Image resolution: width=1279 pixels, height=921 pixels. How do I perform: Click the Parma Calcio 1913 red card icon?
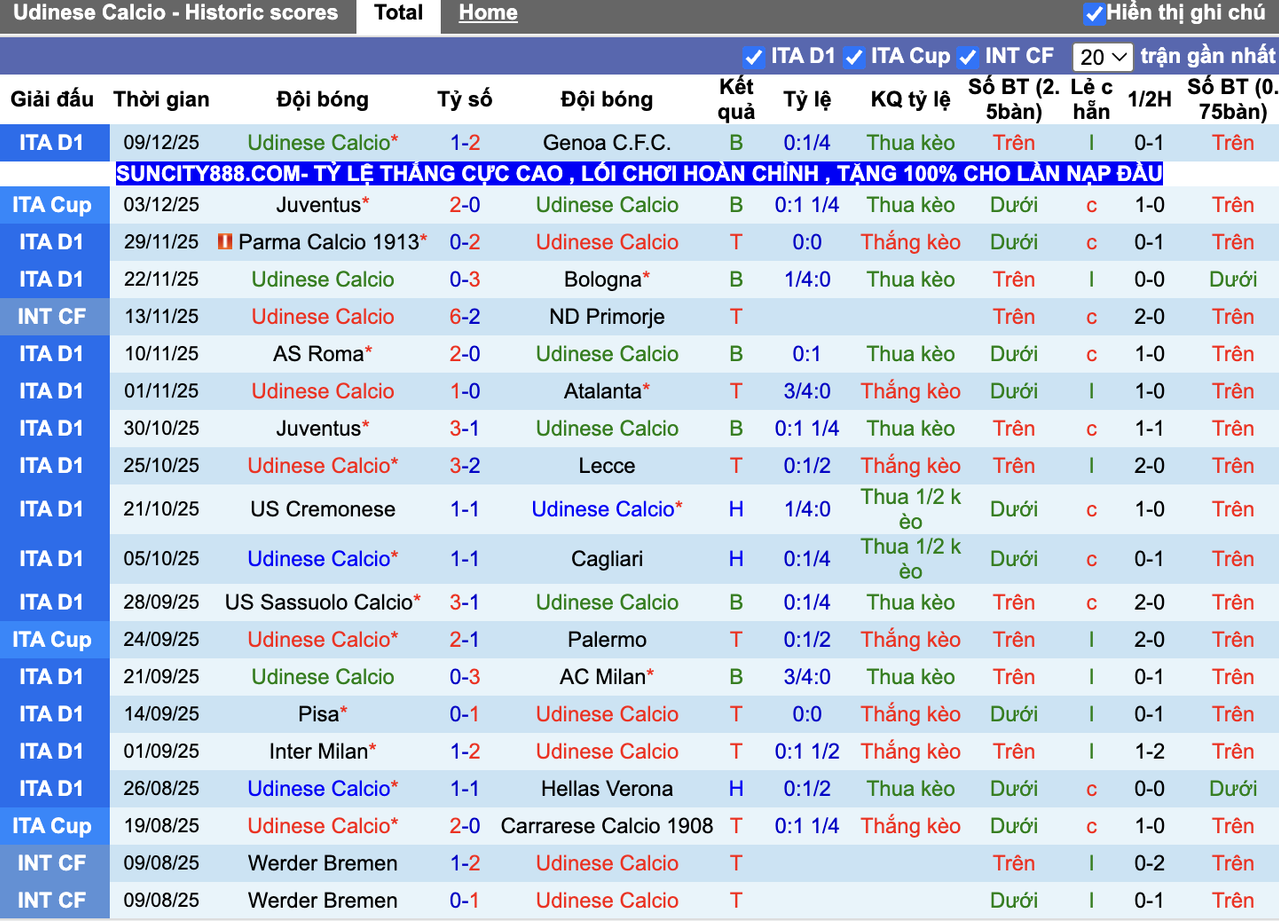(225, 242)
